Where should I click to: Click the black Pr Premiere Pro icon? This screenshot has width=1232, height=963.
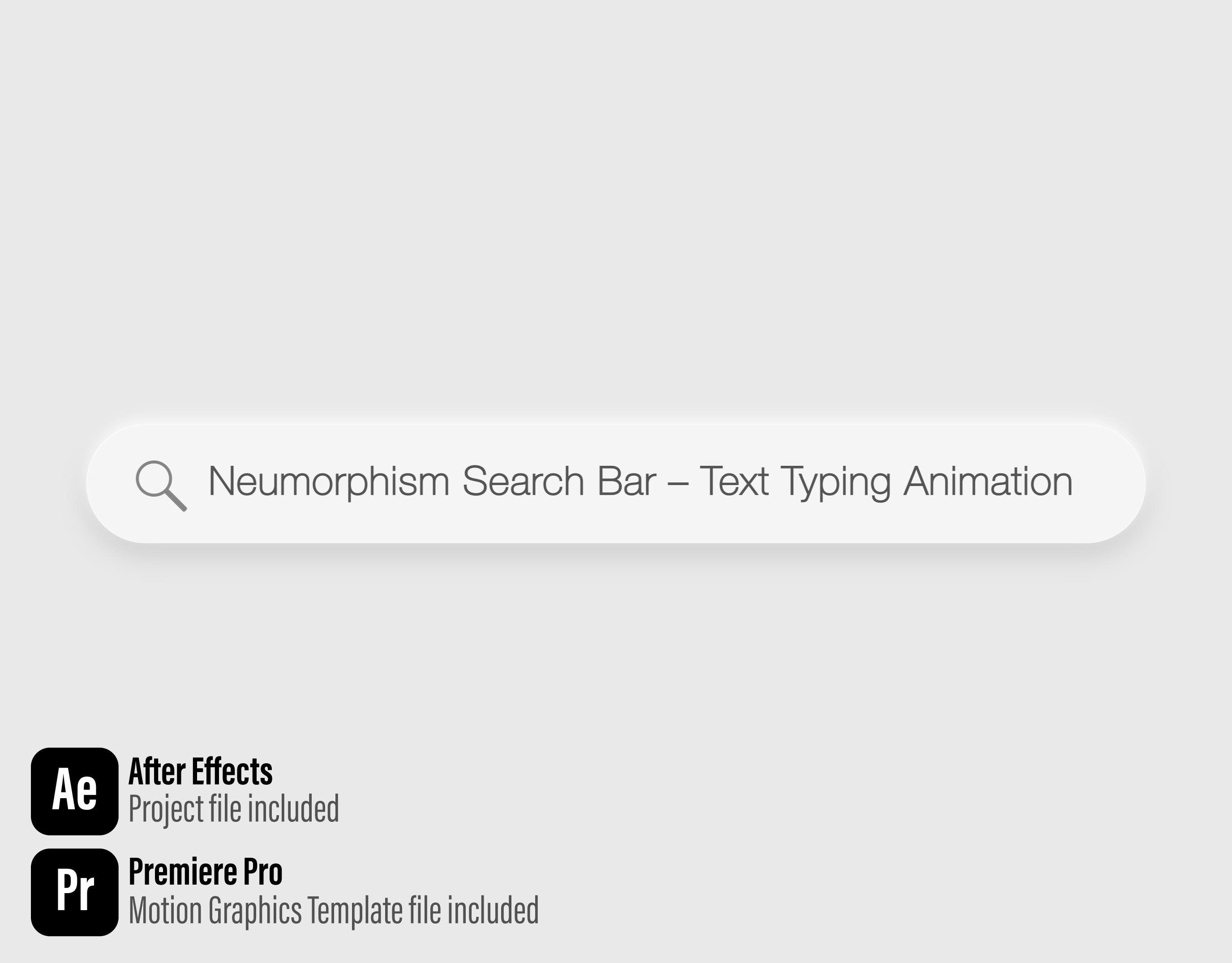coord(74,892)
